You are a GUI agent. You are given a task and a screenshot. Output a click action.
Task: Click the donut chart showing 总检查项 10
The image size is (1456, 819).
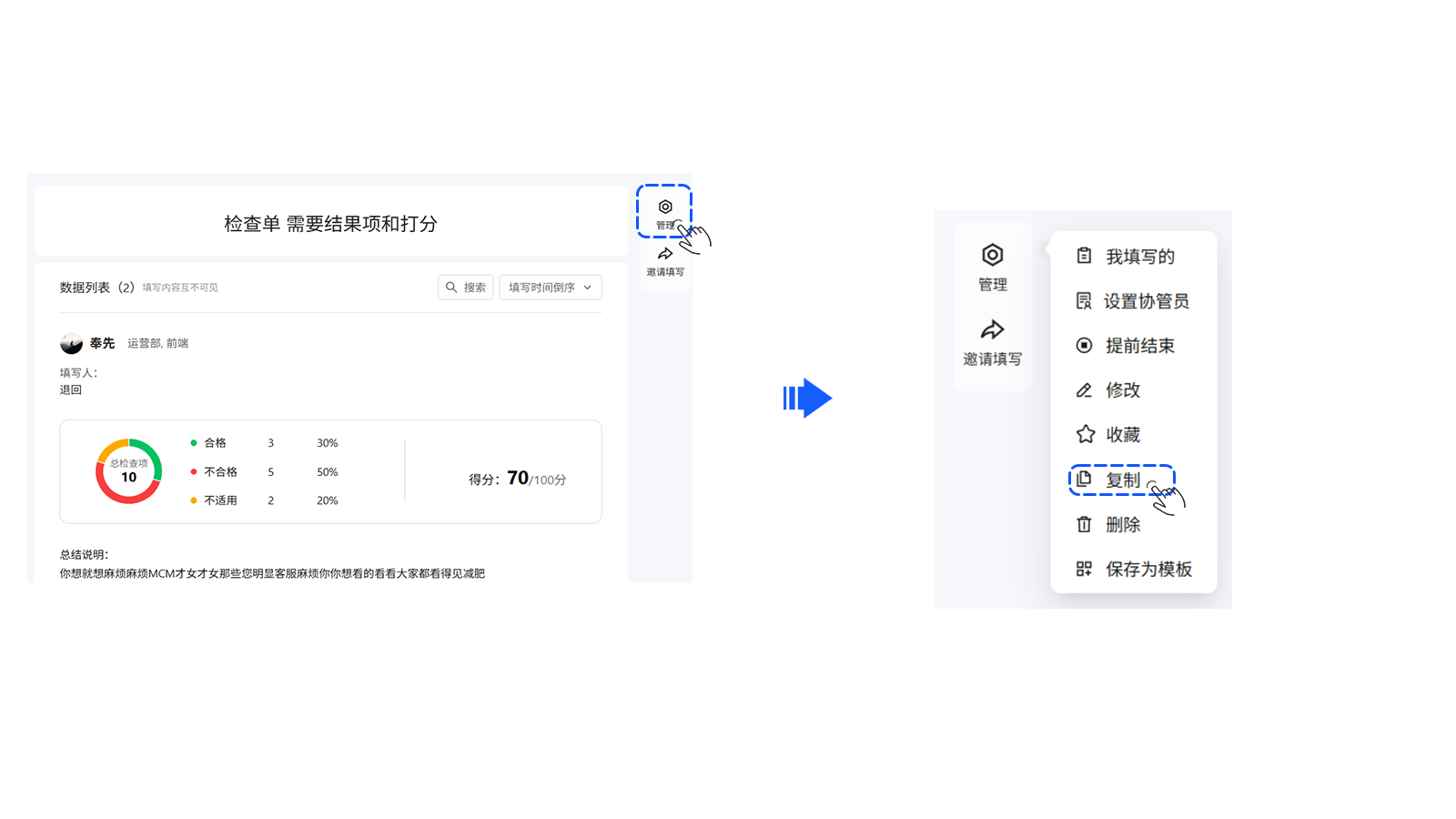[x=129, y=471]
